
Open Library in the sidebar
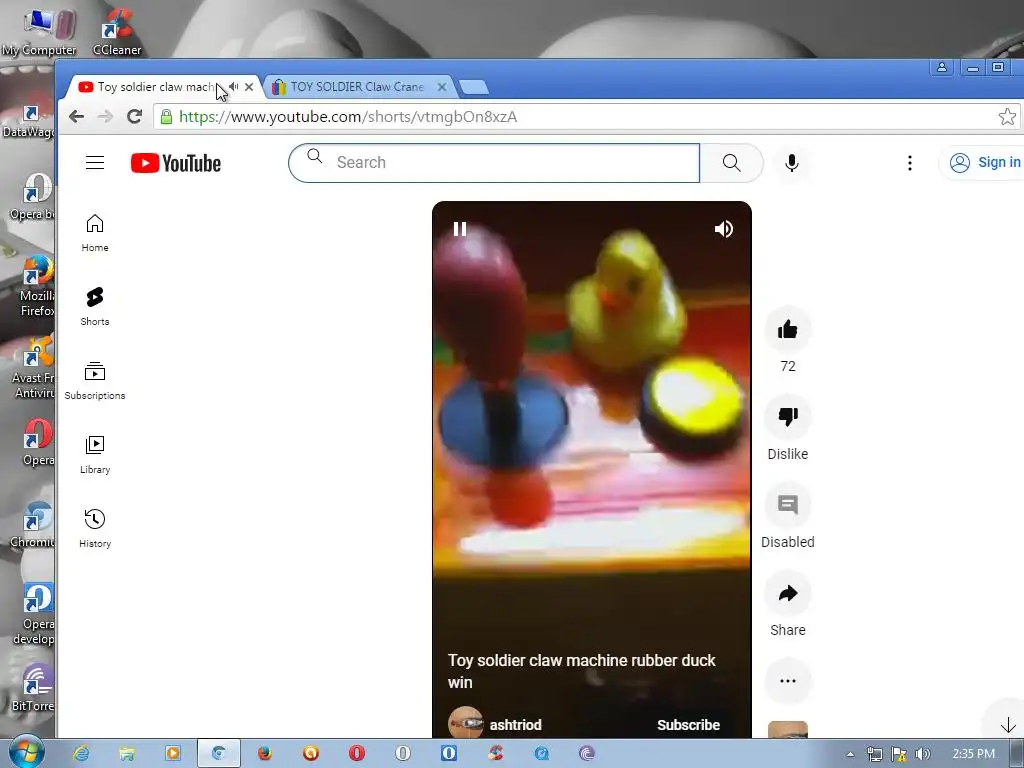(95, 455)
